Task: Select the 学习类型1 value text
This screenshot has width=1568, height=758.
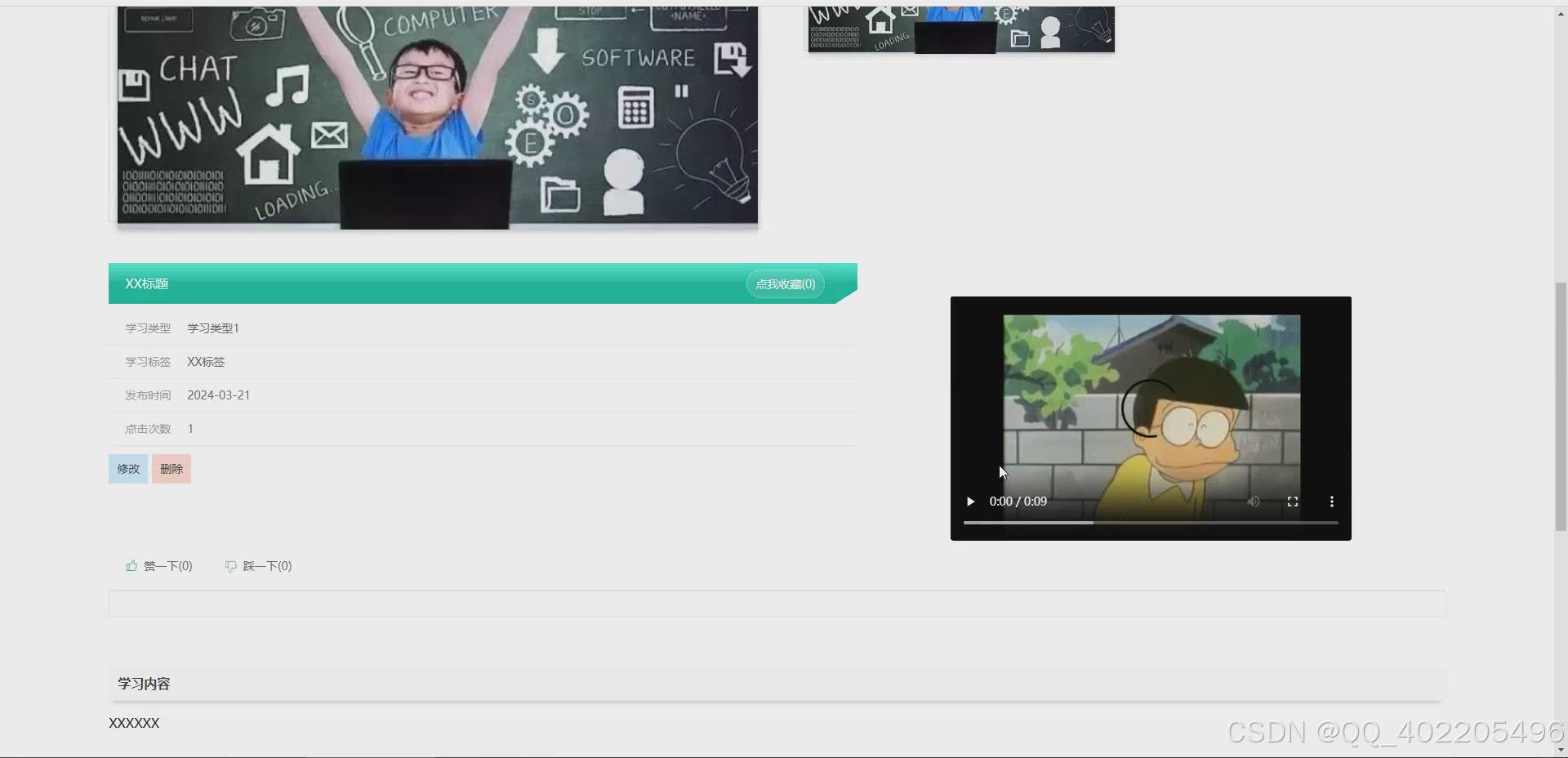Action: pyautogui.click(x=213, y=328)
